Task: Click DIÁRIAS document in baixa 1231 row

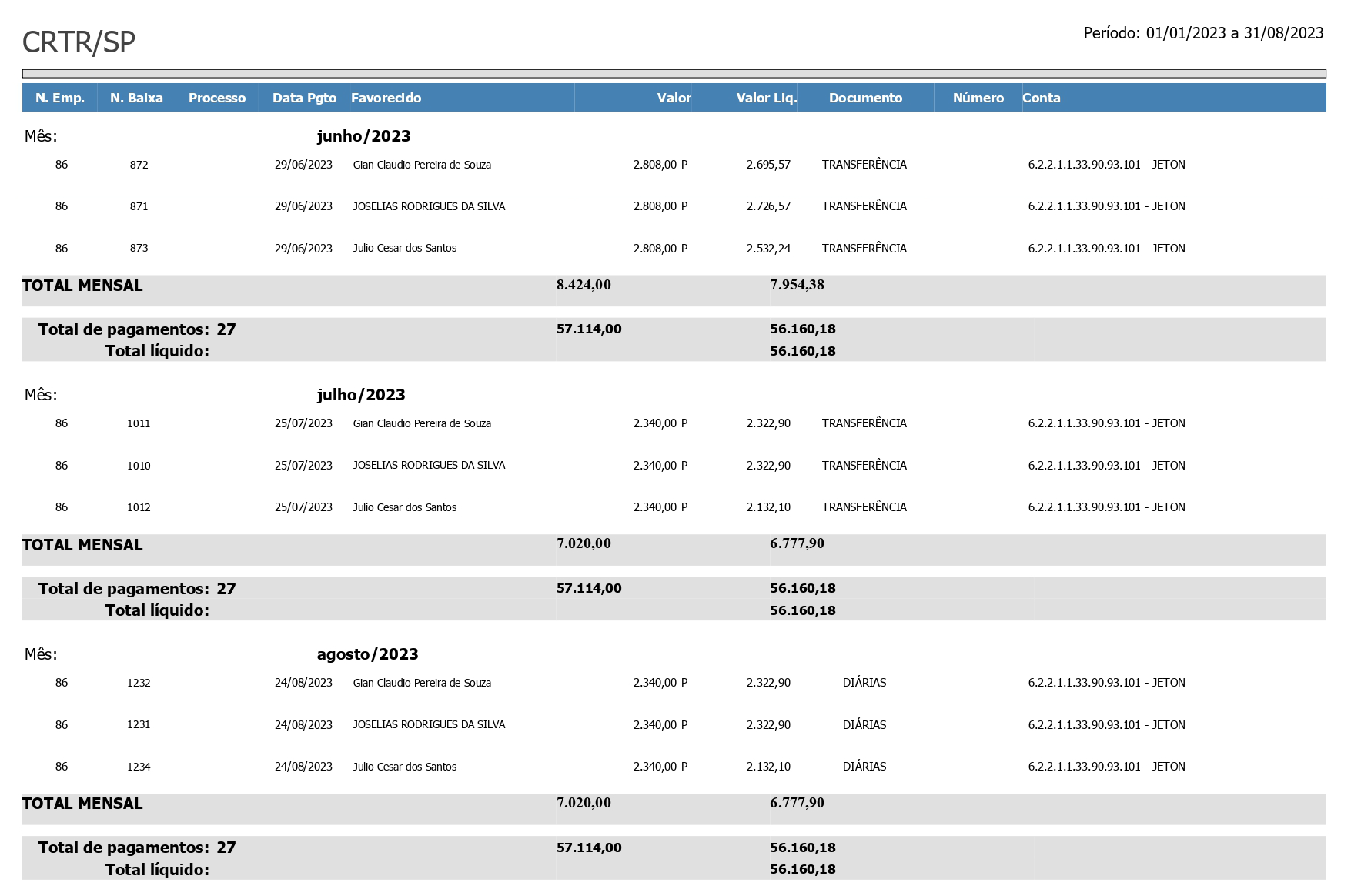Action: coord(864,725)
